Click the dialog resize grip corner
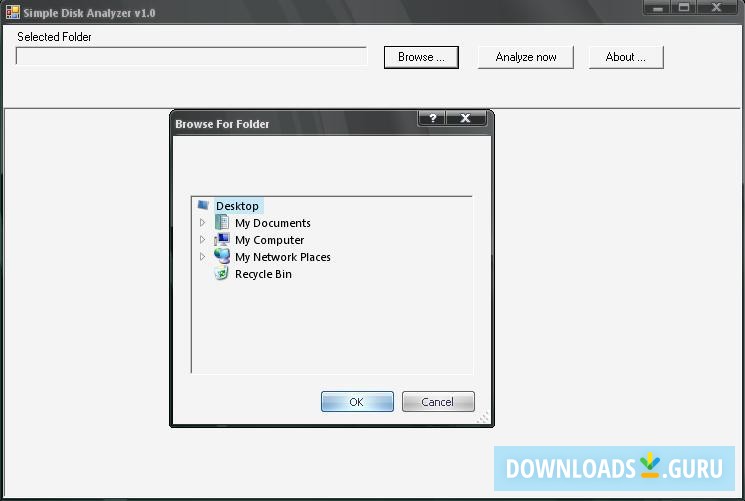This screenshot has height=501, width=745. (482, 418)
